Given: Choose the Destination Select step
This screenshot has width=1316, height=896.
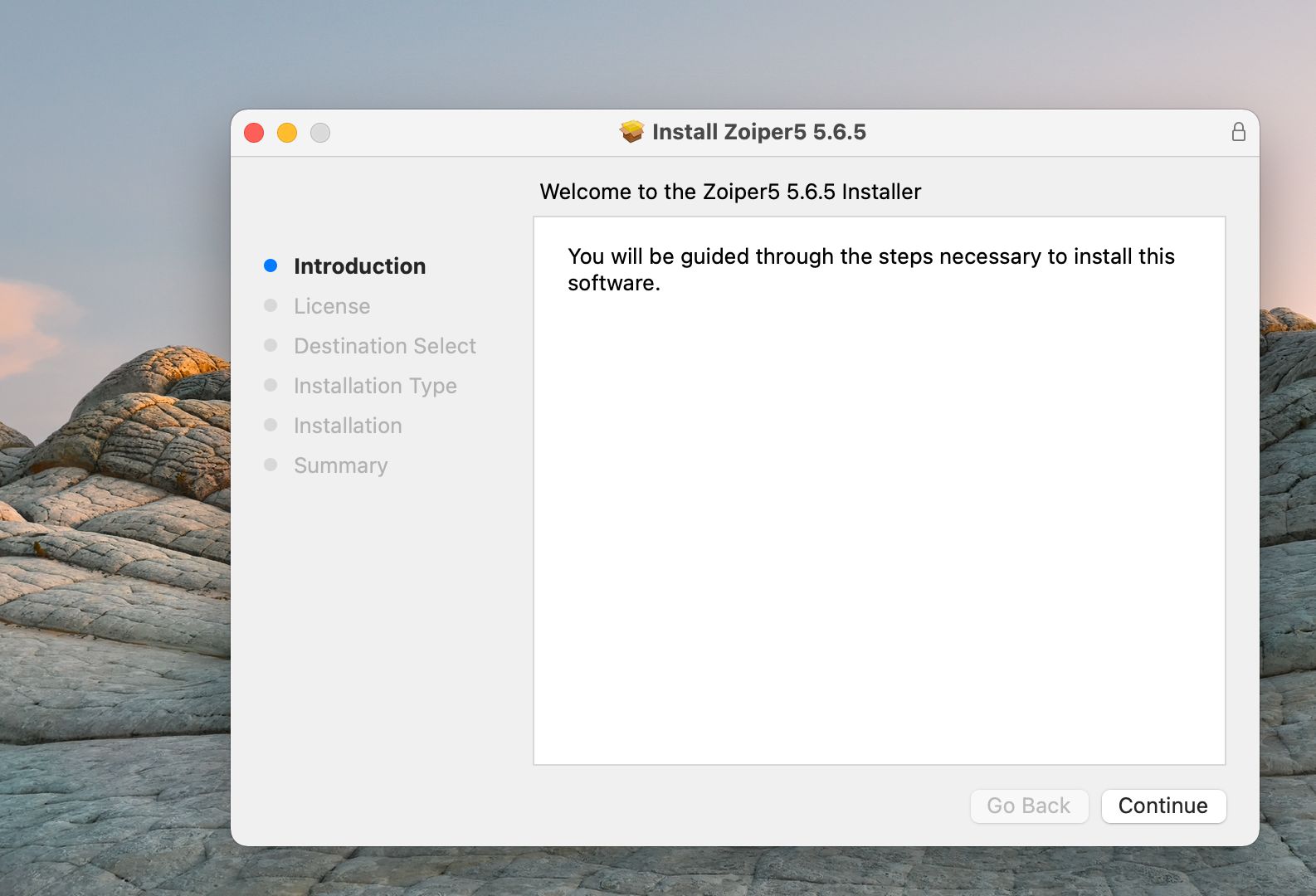Looking at the screenshot, I should (x=384, y=346).
